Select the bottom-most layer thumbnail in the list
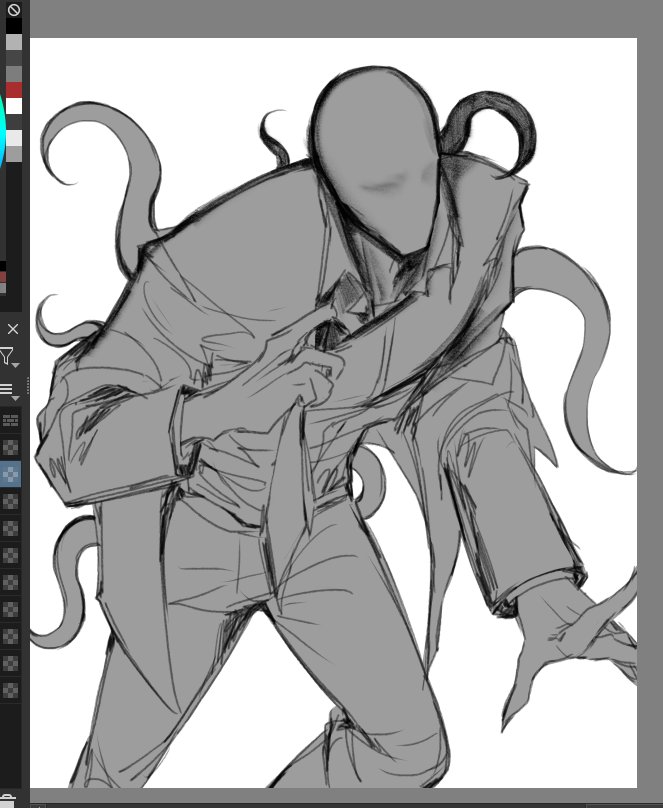Screen dimensions: 663x808 (x=10, y=689)
